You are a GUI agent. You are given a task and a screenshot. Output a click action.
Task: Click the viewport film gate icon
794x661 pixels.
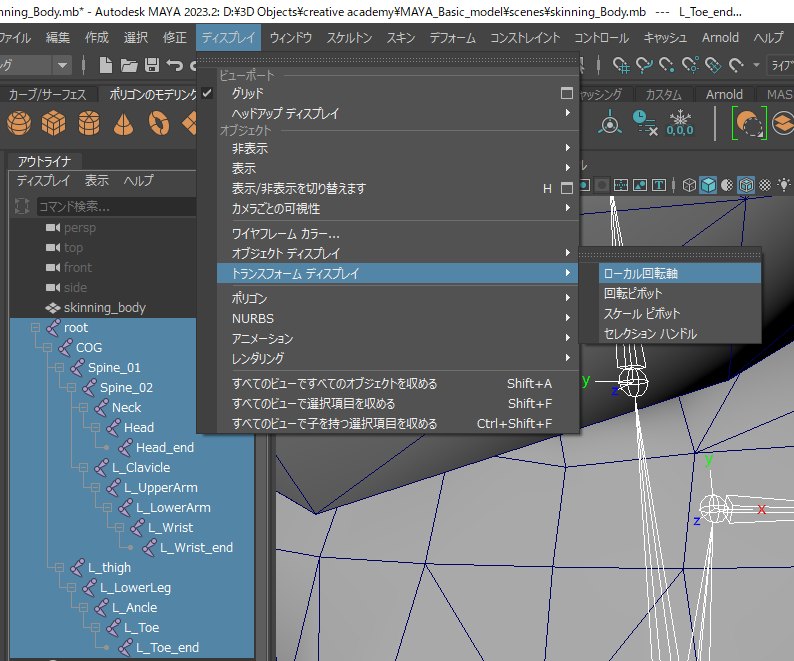621,185
